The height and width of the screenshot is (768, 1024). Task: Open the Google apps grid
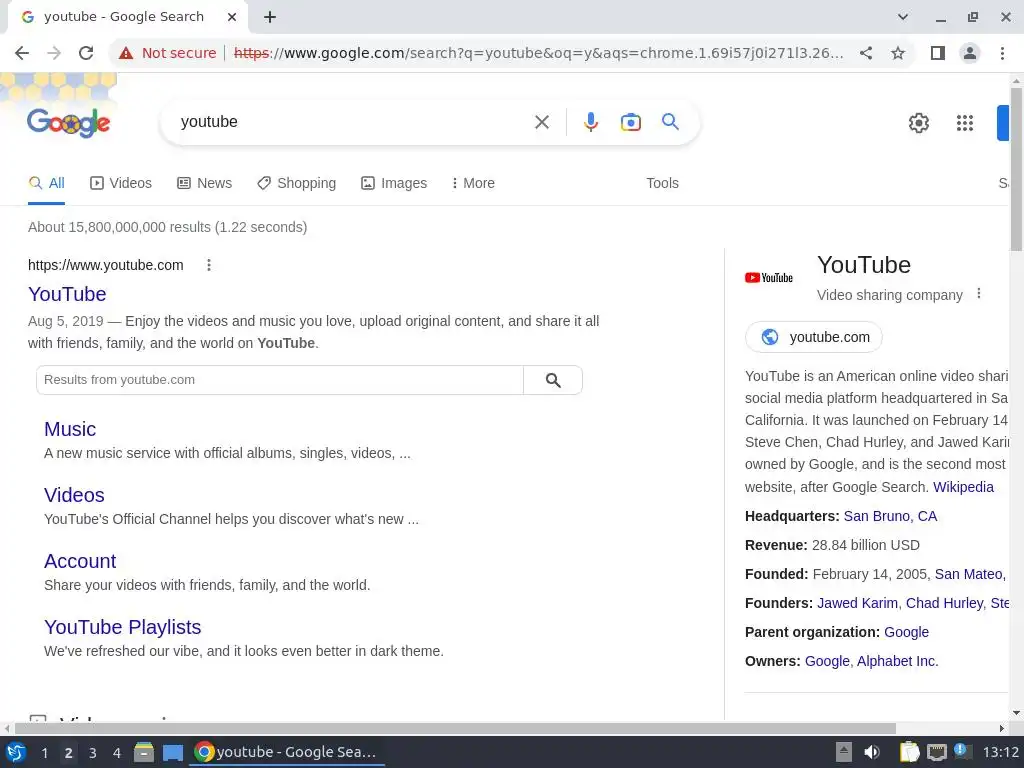965,123
